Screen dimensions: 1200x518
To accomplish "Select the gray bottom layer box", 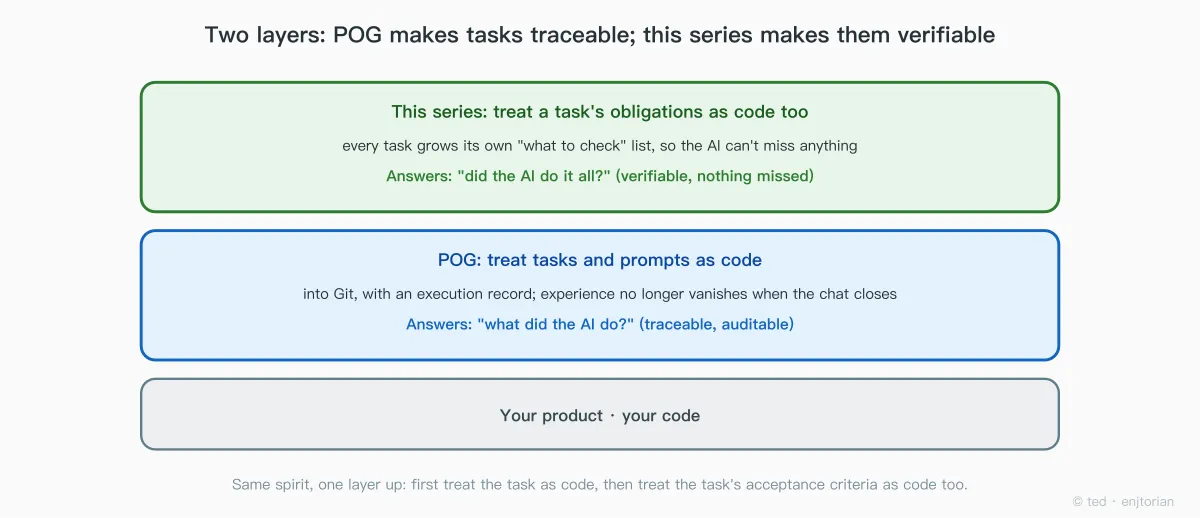I will [600, 414].
